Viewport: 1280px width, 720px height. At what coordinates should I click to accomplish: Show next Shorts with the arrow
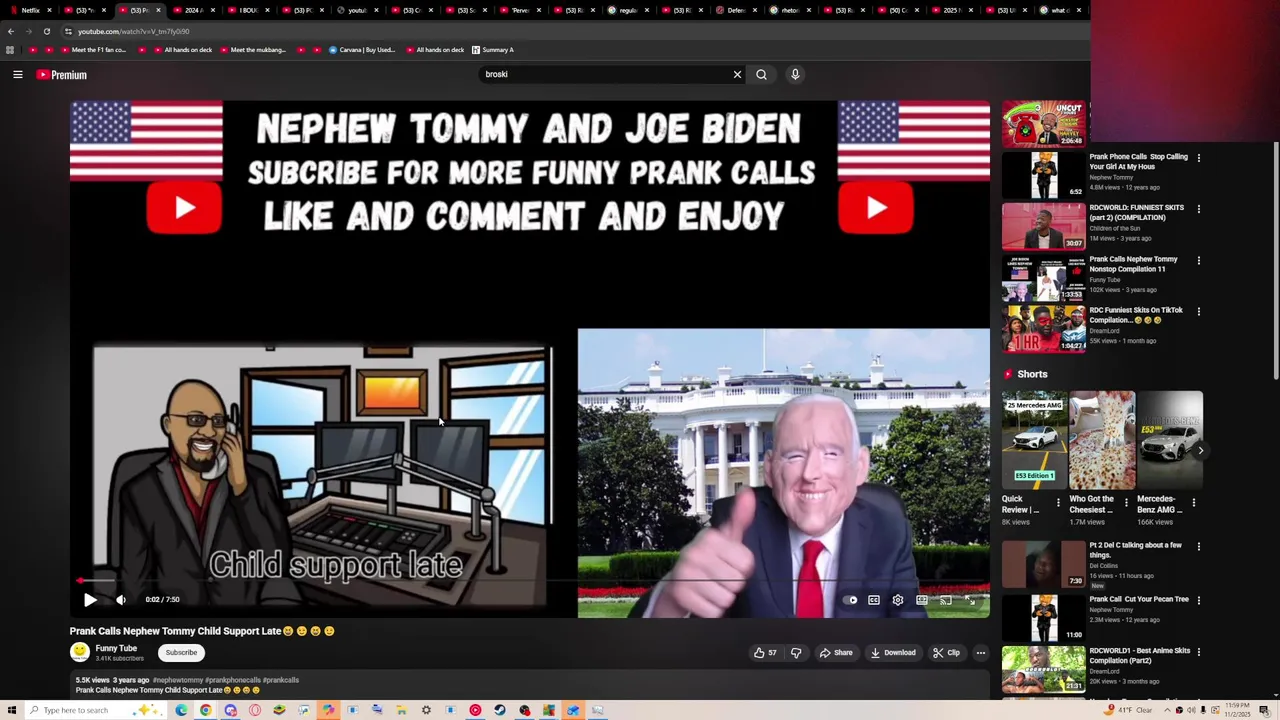(x=1200, y=451)
